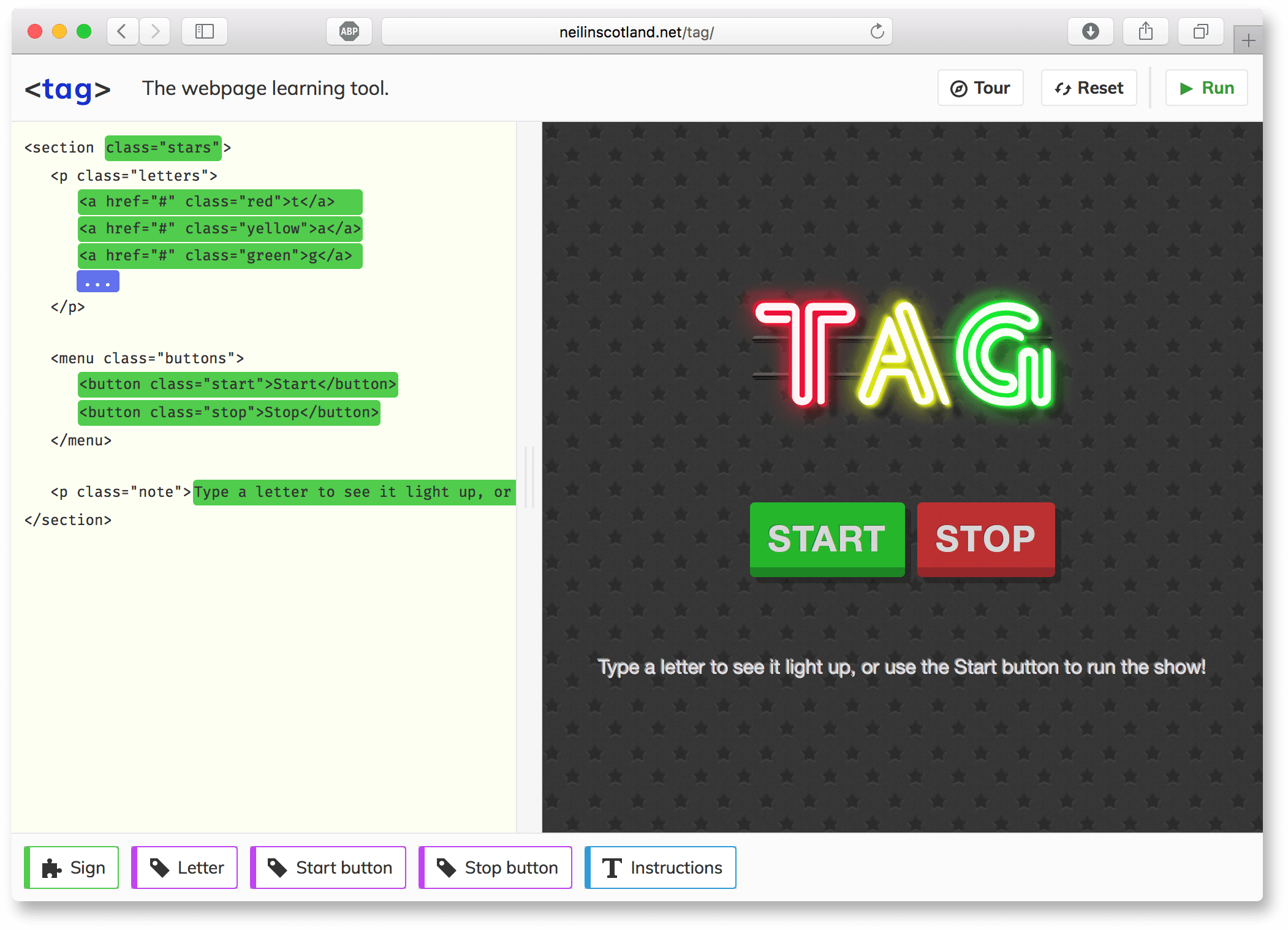The image size is (1288, 930).
Task: Reload page using refresh icon
Action: click(x=877, y=31)
